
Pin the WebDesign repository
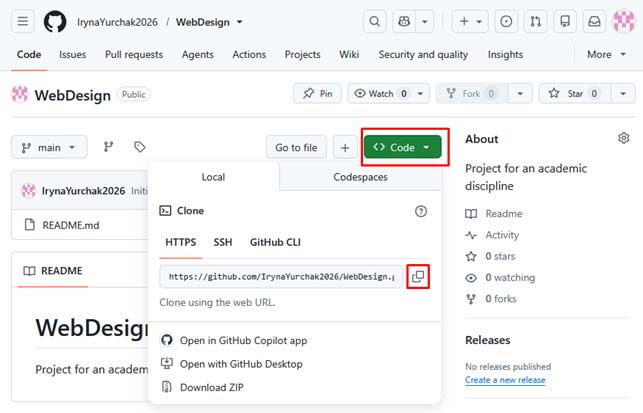pyautogui.click(x=317, y=94)
